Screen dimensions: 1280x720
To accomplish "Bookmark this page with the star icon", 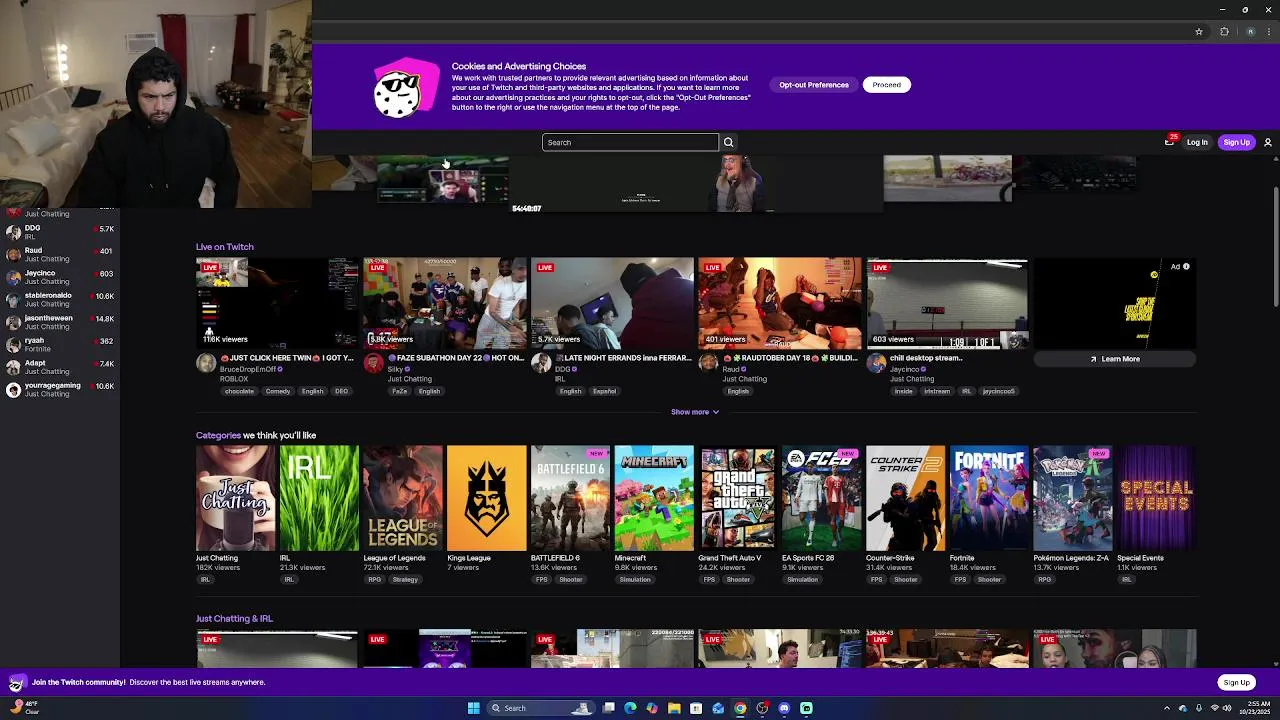I will [x=1199, y=32].
